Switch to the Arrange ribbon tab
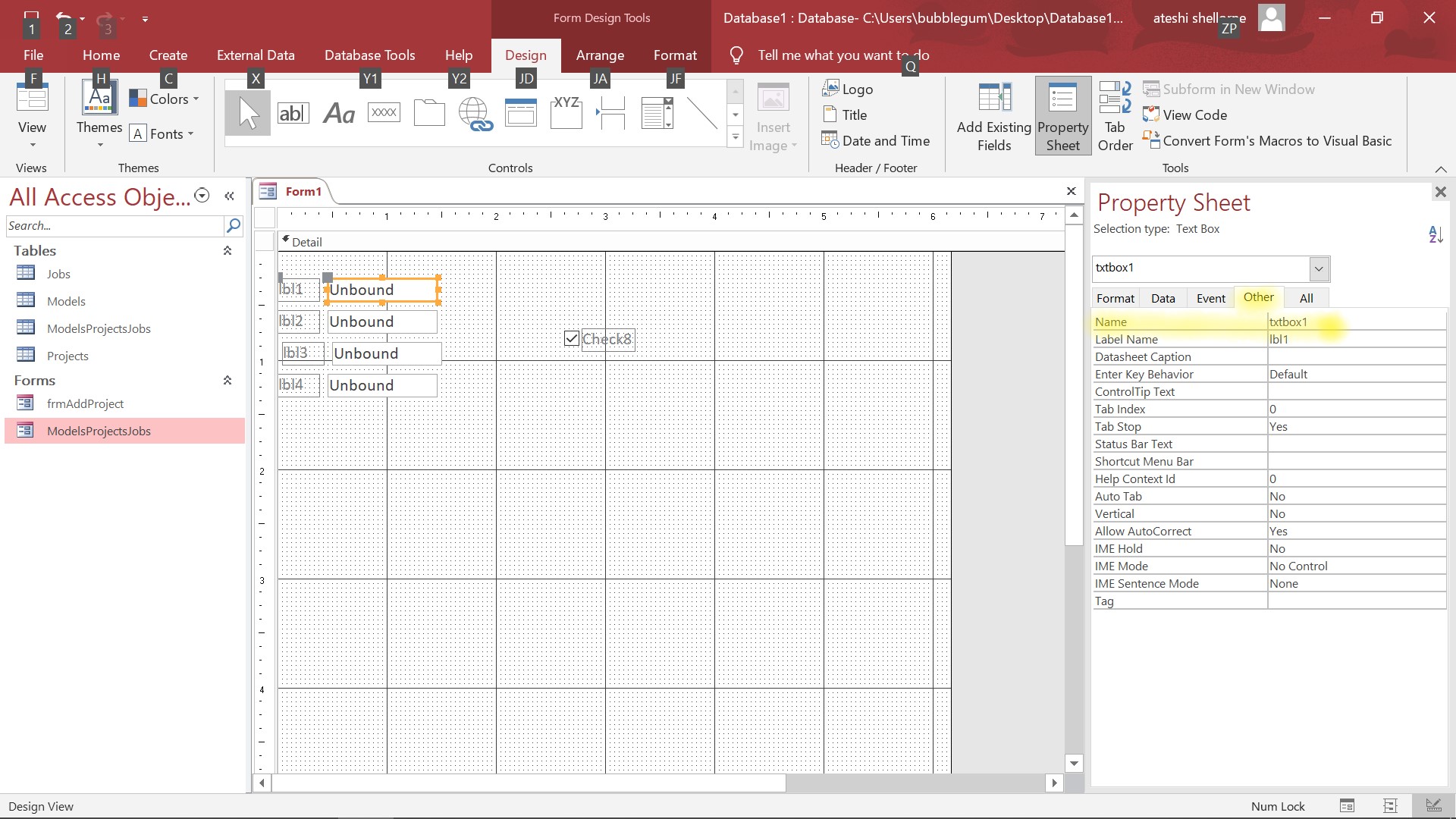Image resolution: width=1456 pixels, height=819 pixels. [600, 55]
